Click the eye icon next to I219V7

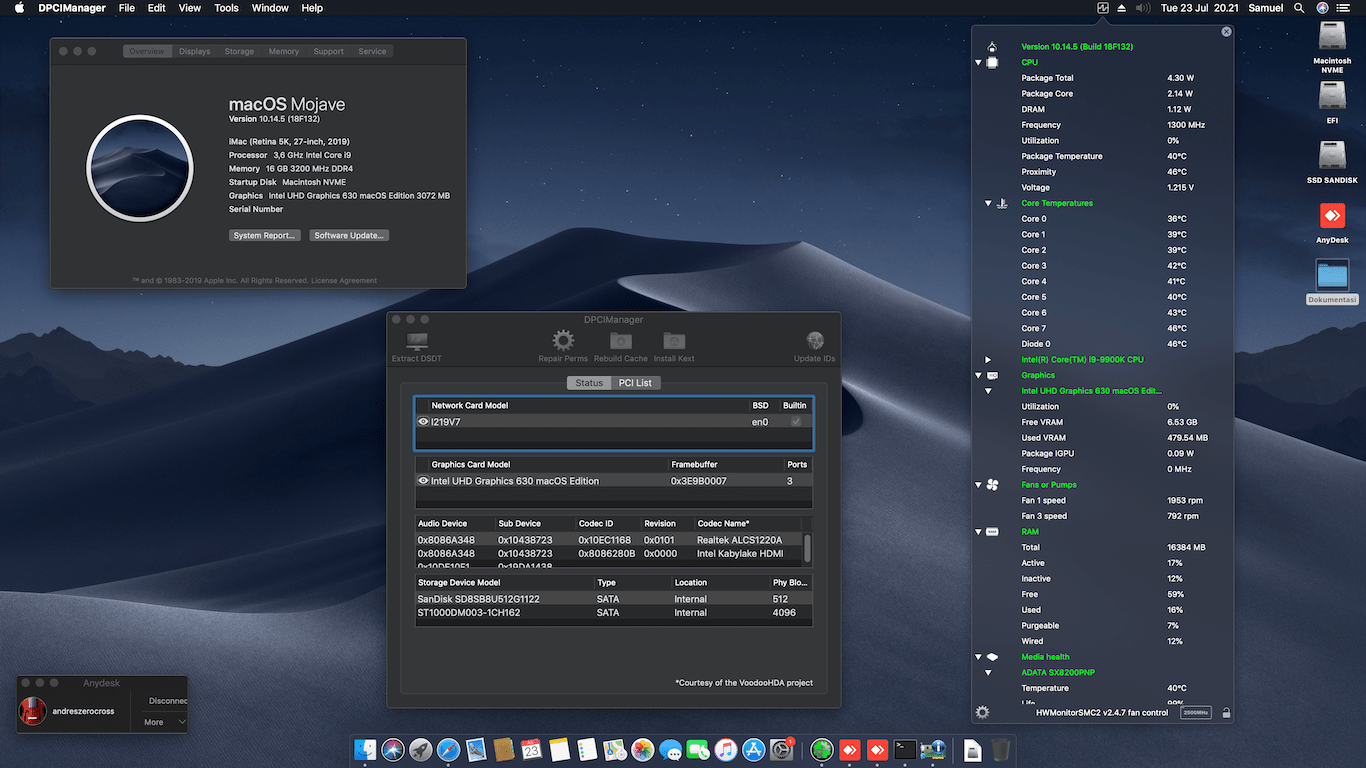[x=423, y=422]
